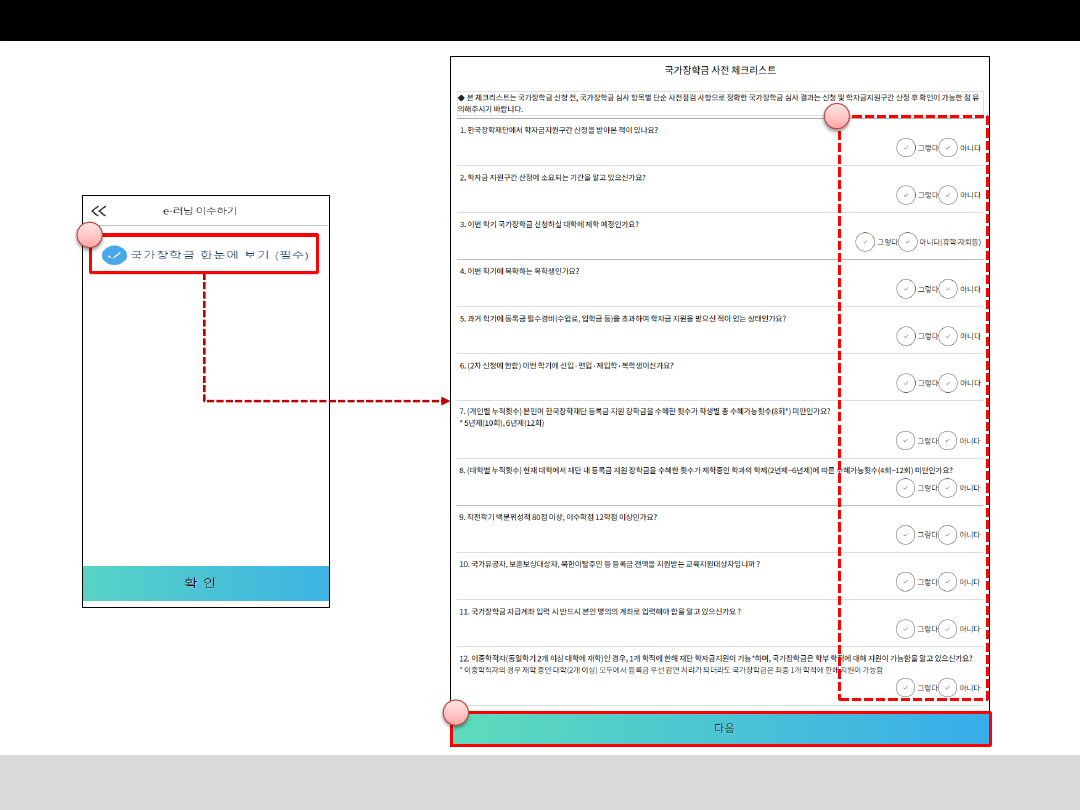Pick 그렇다 for question 7 on 개인별 누적횟수
This screenshot has width=1080, height=810.
906,440
